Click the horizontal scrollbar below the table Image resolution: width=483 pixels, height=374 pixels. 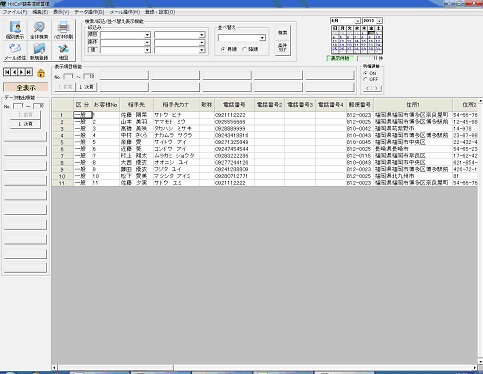[x=265, y=368]
